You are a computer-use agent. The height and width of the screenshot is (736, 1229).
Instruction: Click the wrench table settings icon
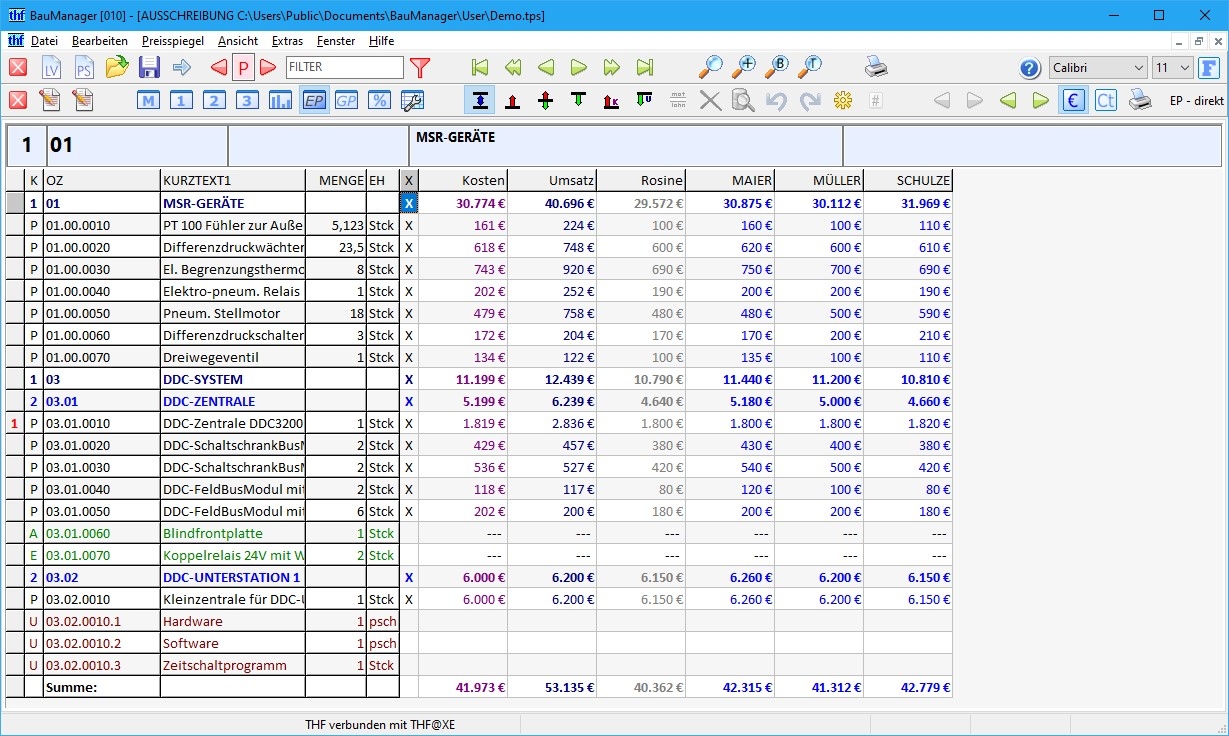point(412,100)
